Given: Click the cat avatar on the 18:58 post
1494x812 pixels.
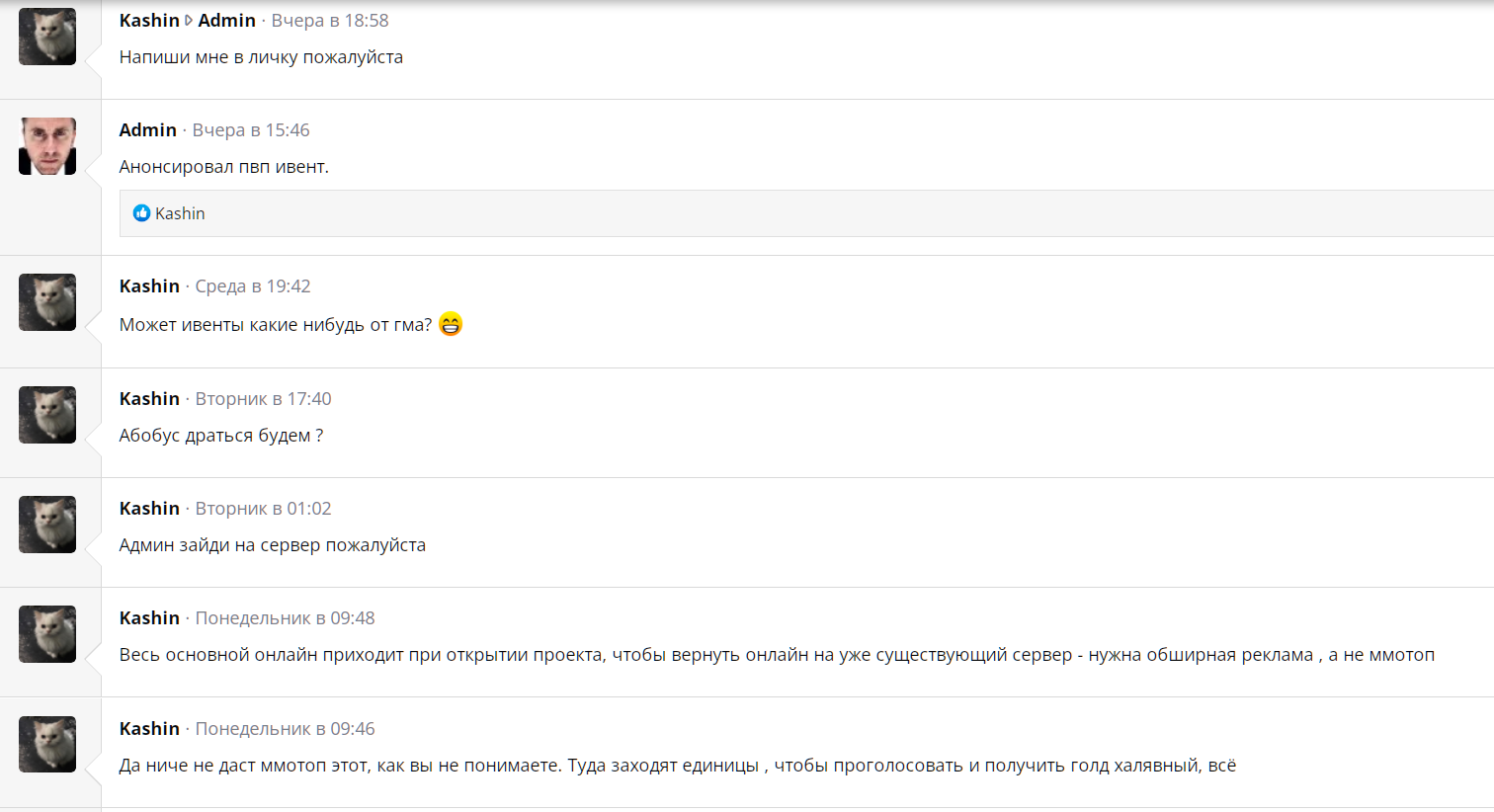Looking at the screenshot, I should (x=47, y=37).
